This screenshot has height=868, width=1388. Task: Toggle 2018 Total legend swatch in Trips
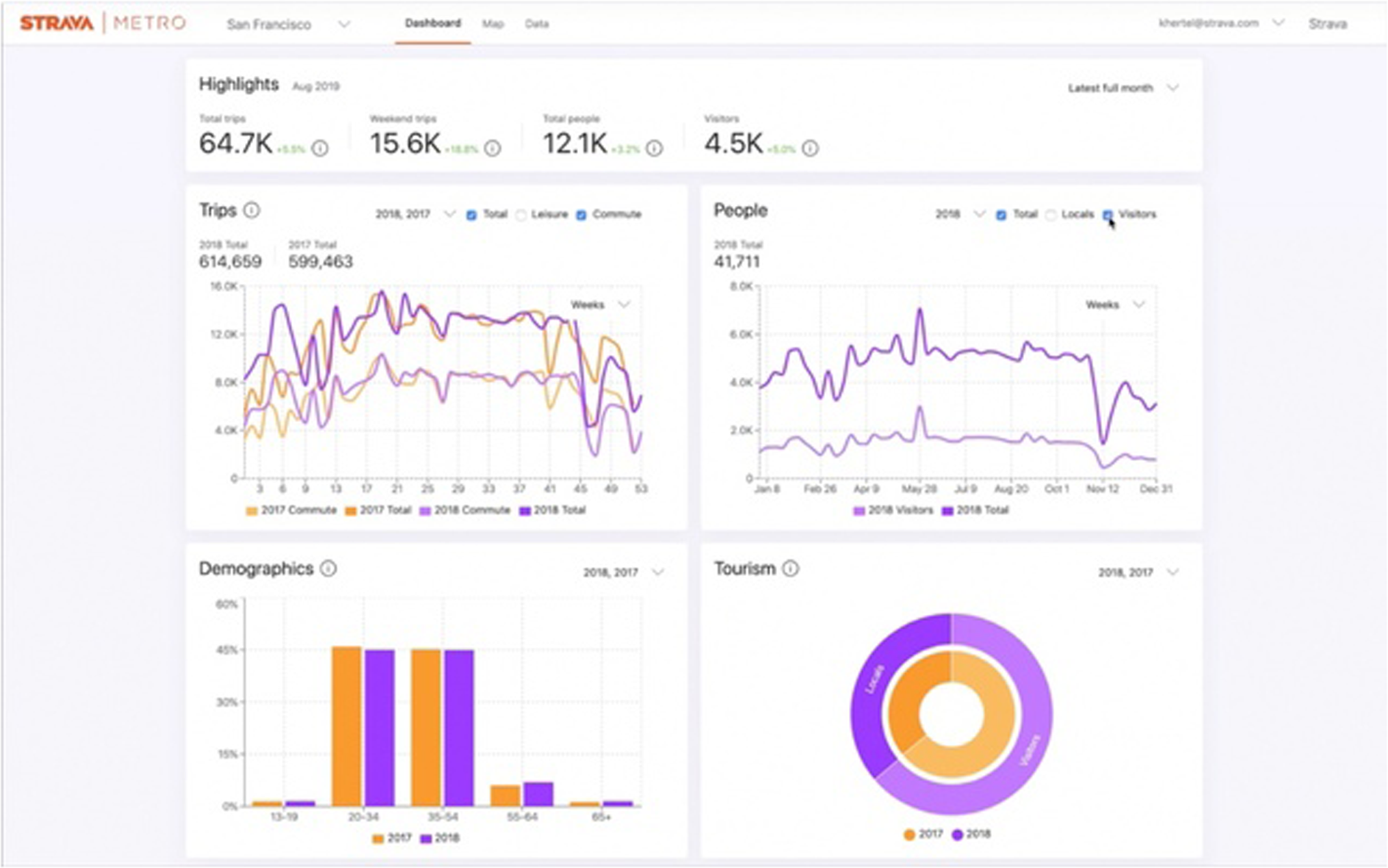pyautogui.click(x=525, y=511)
